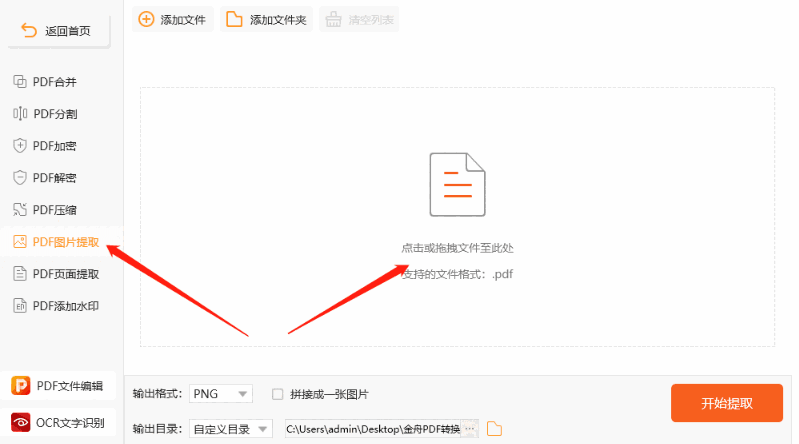Viewport: 799px width, 444px height.
Task: Click the 添加文件 button label
Action: point(183,20)
